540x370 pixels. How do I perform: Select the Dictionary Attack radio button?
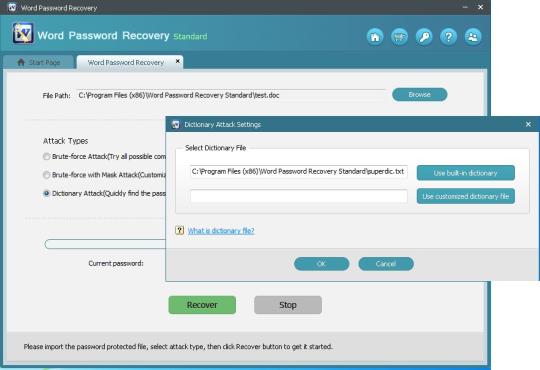(x=46, y=193)
